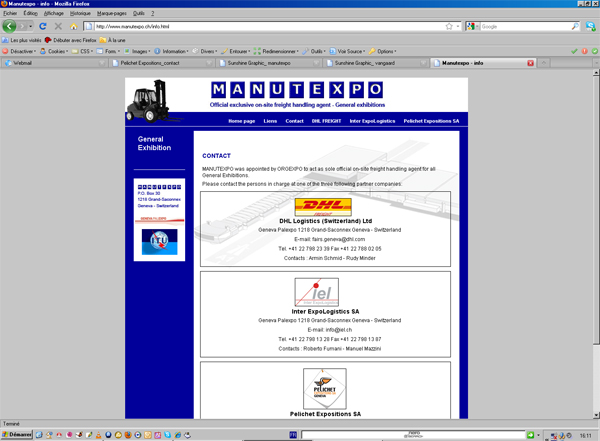Bookmark this page with the star icon

(x=449, y=26)
